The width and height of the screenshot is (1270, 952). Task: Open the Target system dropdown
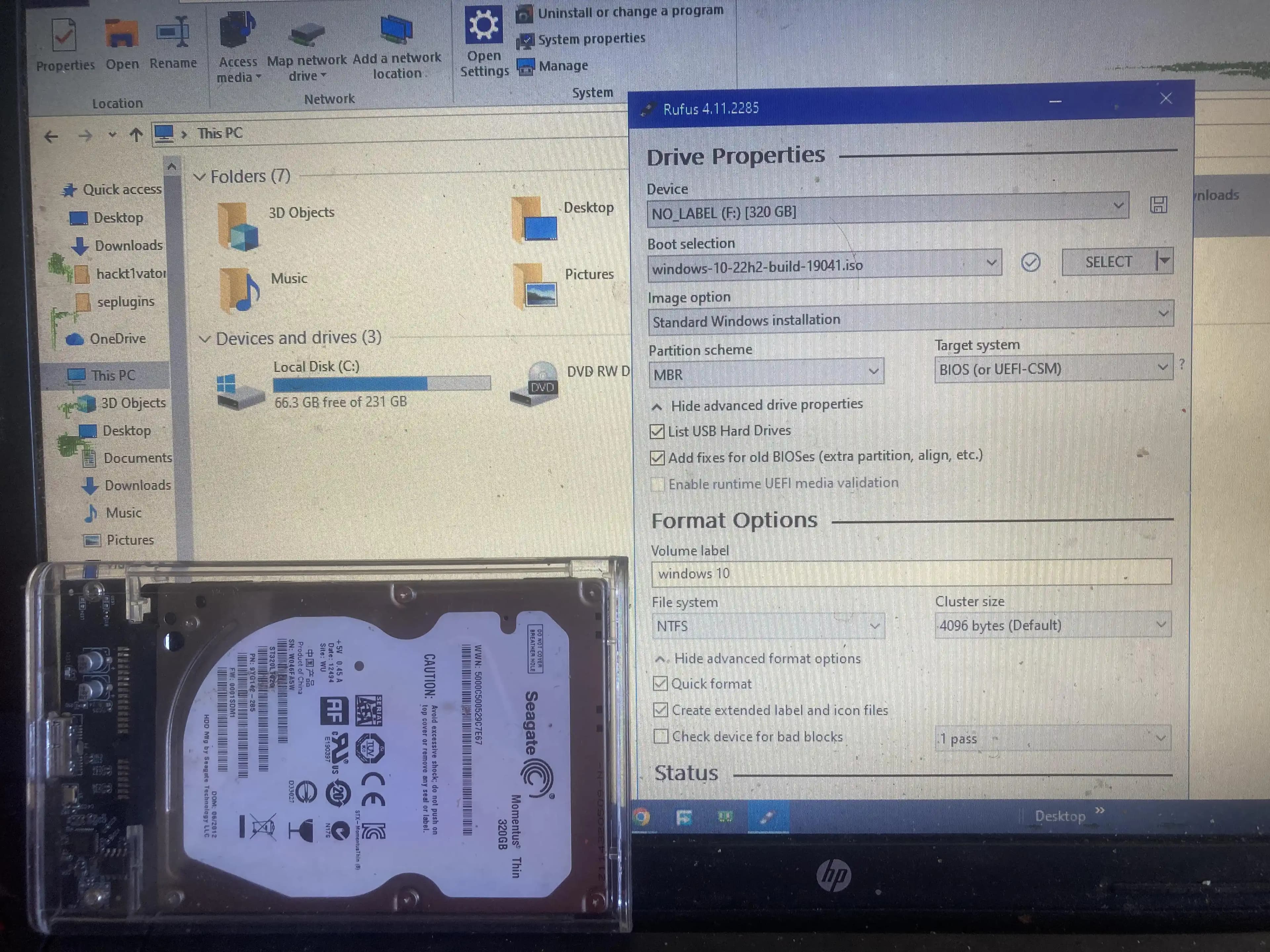pos(1162,368)
